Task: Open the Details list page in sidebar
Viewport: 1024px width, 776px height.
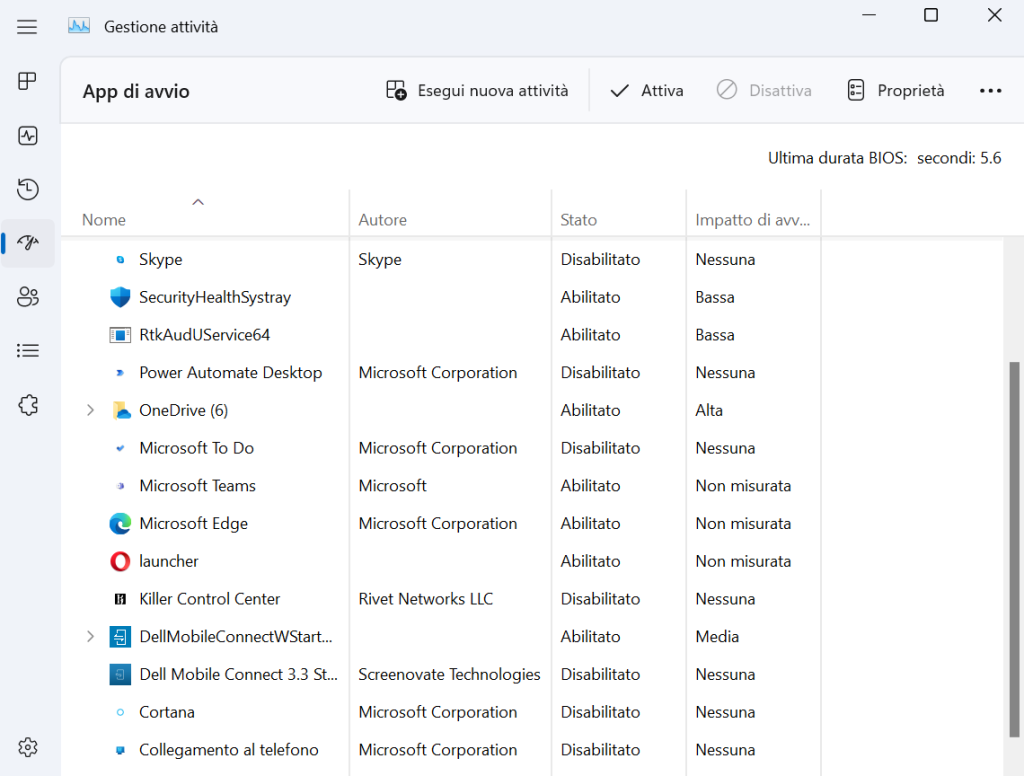Action: click(x=27, y=351)
